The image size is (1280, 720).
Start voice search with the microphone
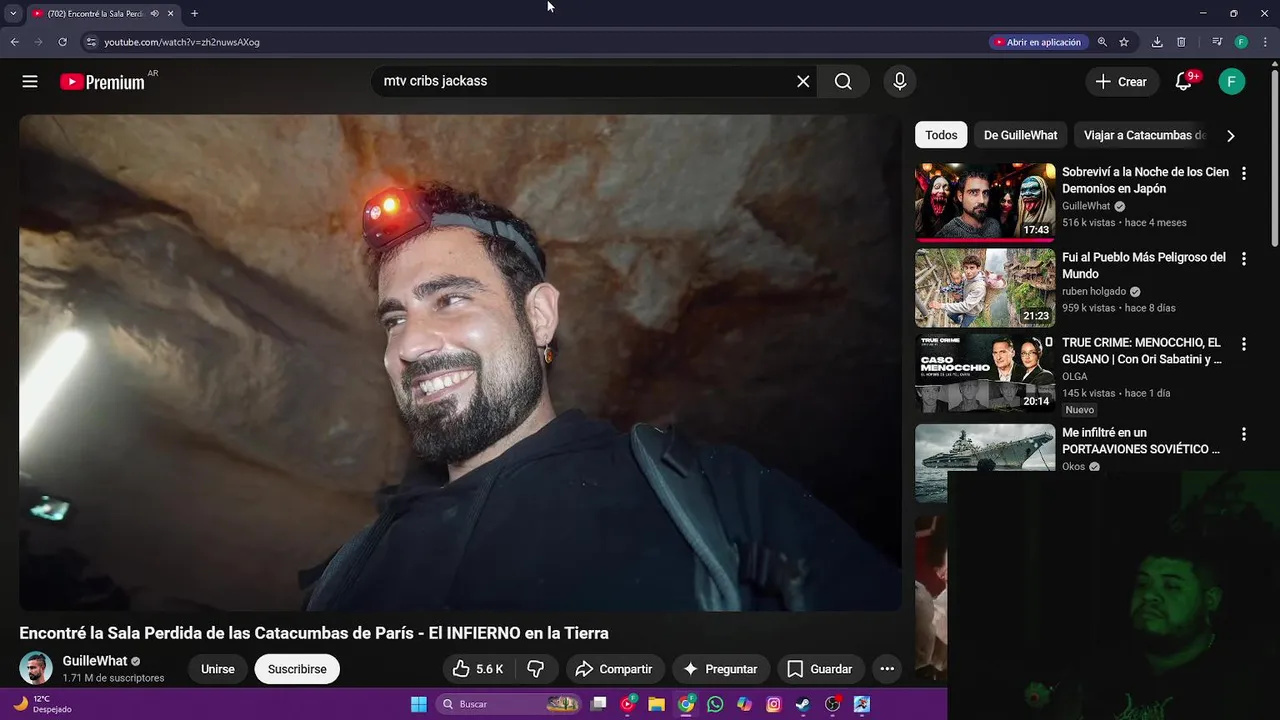899,82
